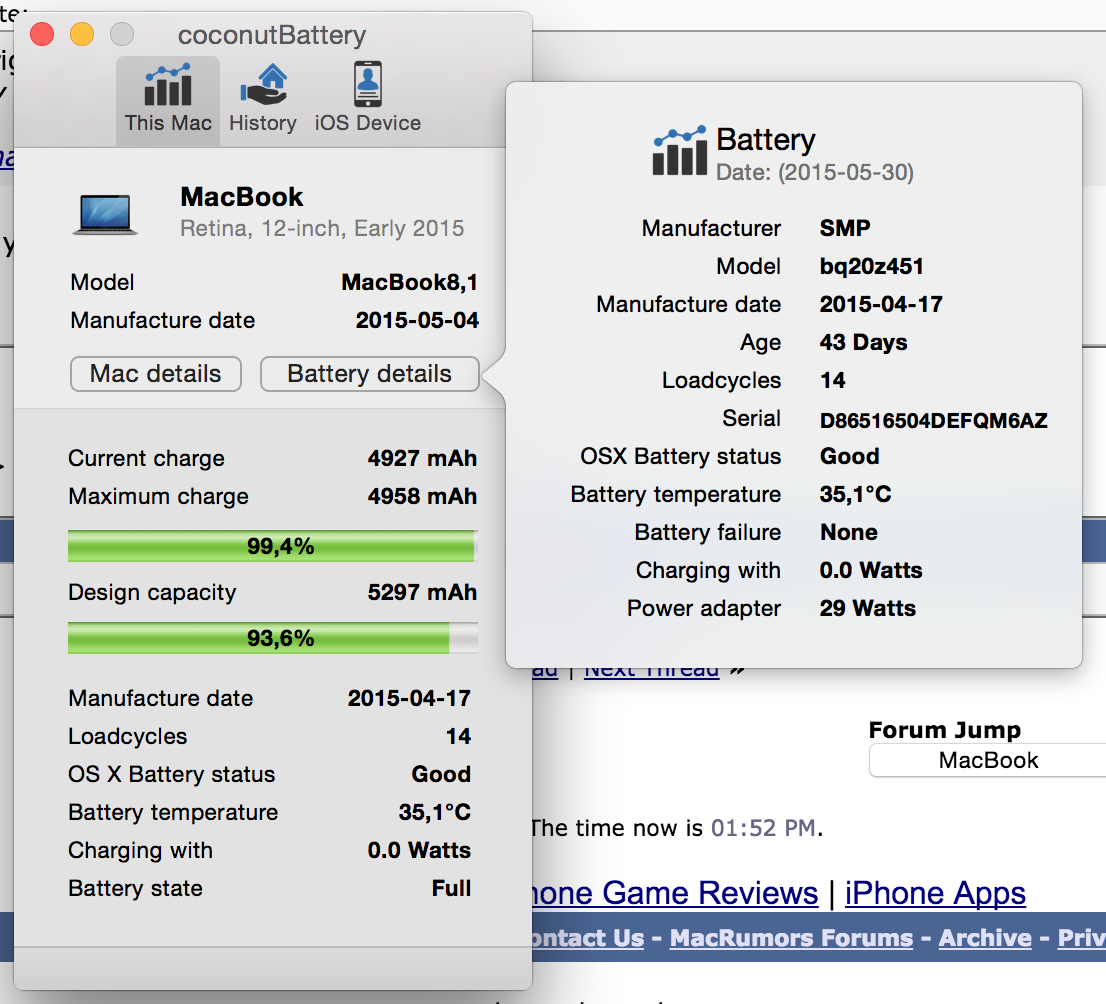Click the 01:52 PM time text
This screenshot has height=1004, width=1106.
pos(763,828)
